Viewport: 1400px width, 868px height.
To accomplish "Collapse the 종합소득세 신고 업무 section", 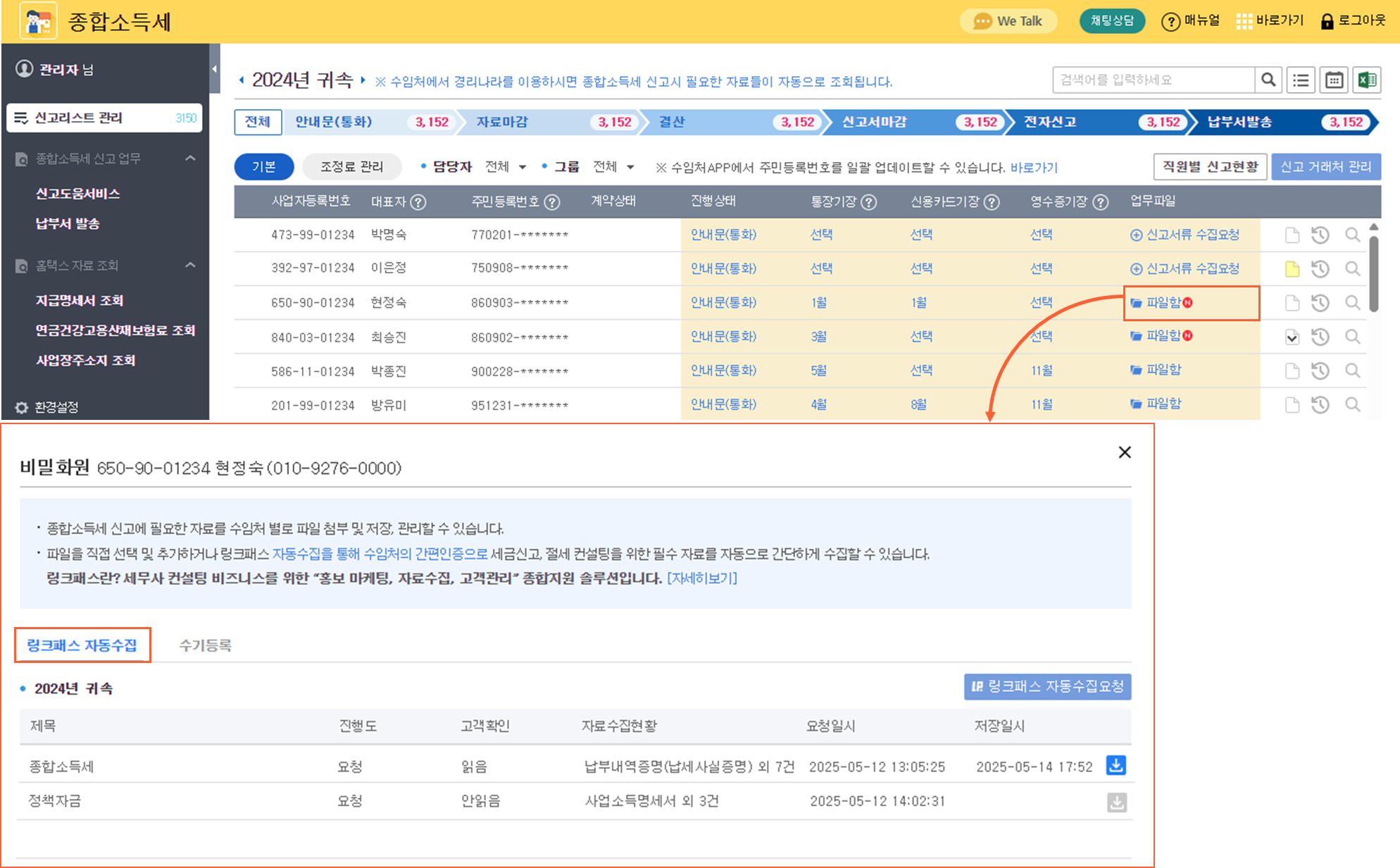I will (190, 159).
